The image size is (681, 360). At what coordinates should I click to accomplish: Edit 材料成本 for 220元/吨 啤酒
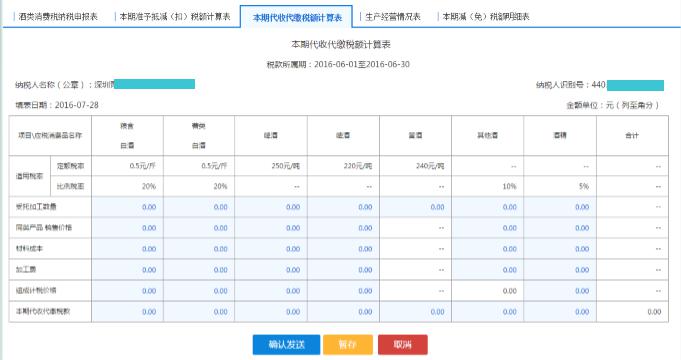(x=343, y=249)
